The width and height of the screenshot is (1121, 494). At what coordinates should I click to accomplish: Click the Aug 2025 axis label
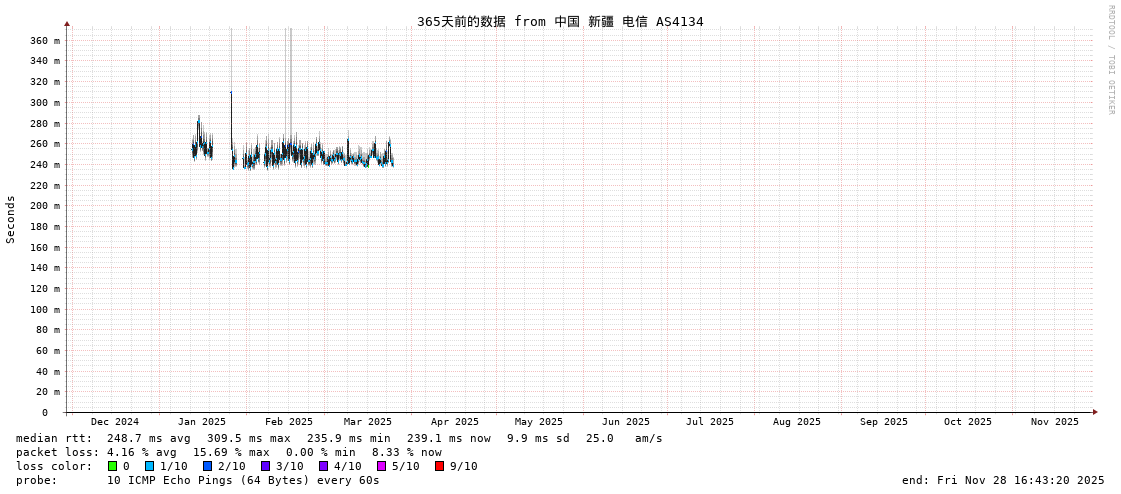pyautogui.click(x=796, y=422)
